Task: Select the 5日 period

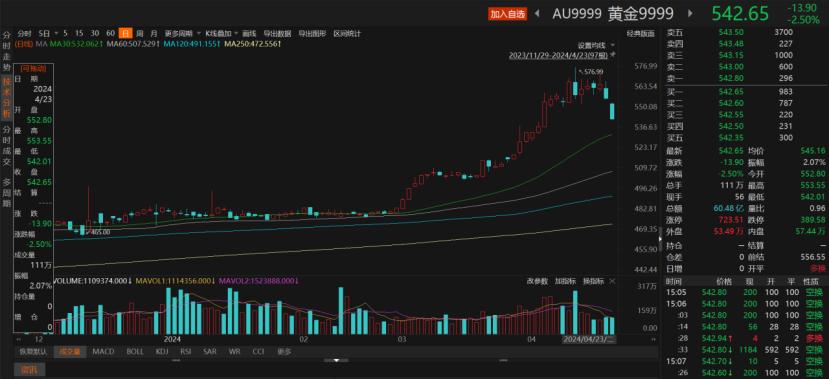Action: tap(44, 33)
